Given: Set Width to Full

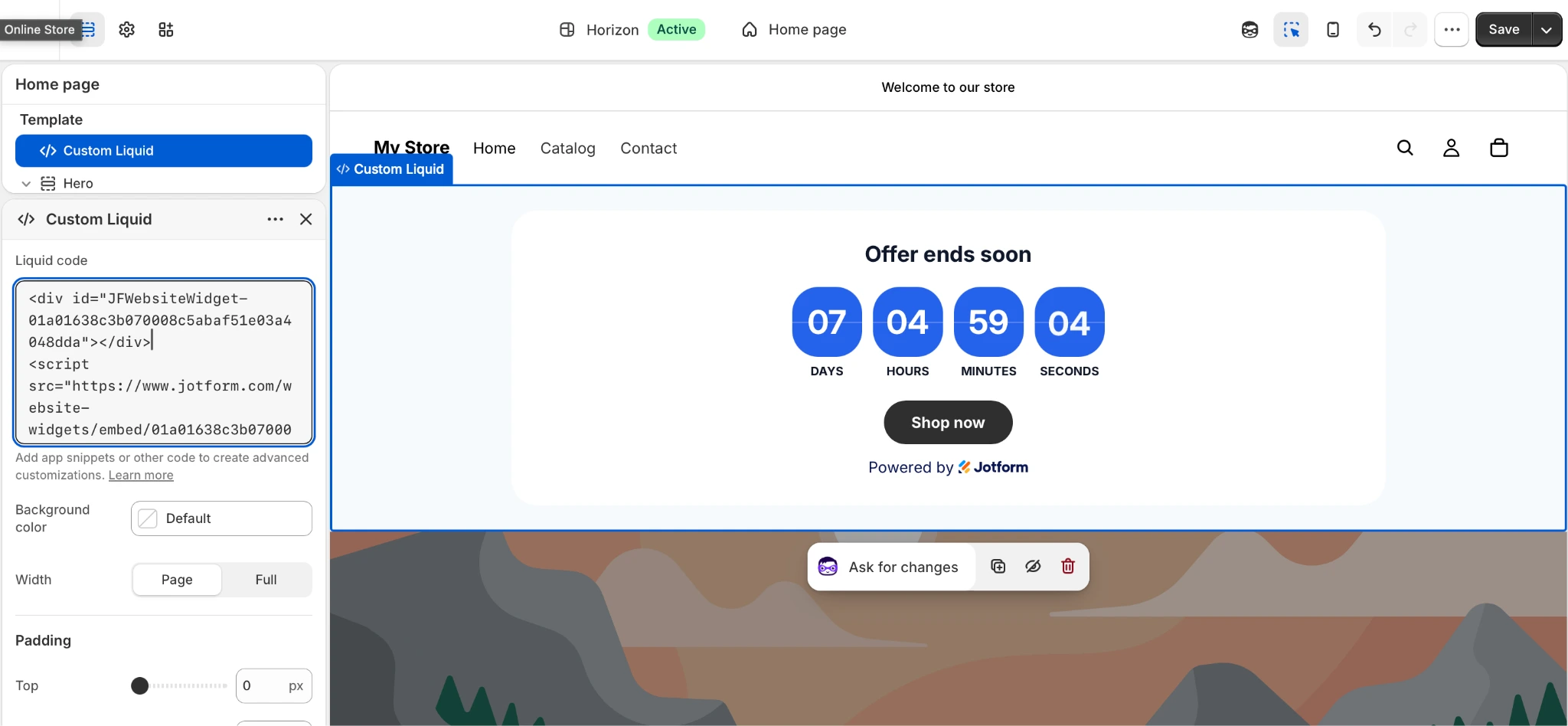Looking at the screenshot, I should pyautogui.click(x=266, y=580).
